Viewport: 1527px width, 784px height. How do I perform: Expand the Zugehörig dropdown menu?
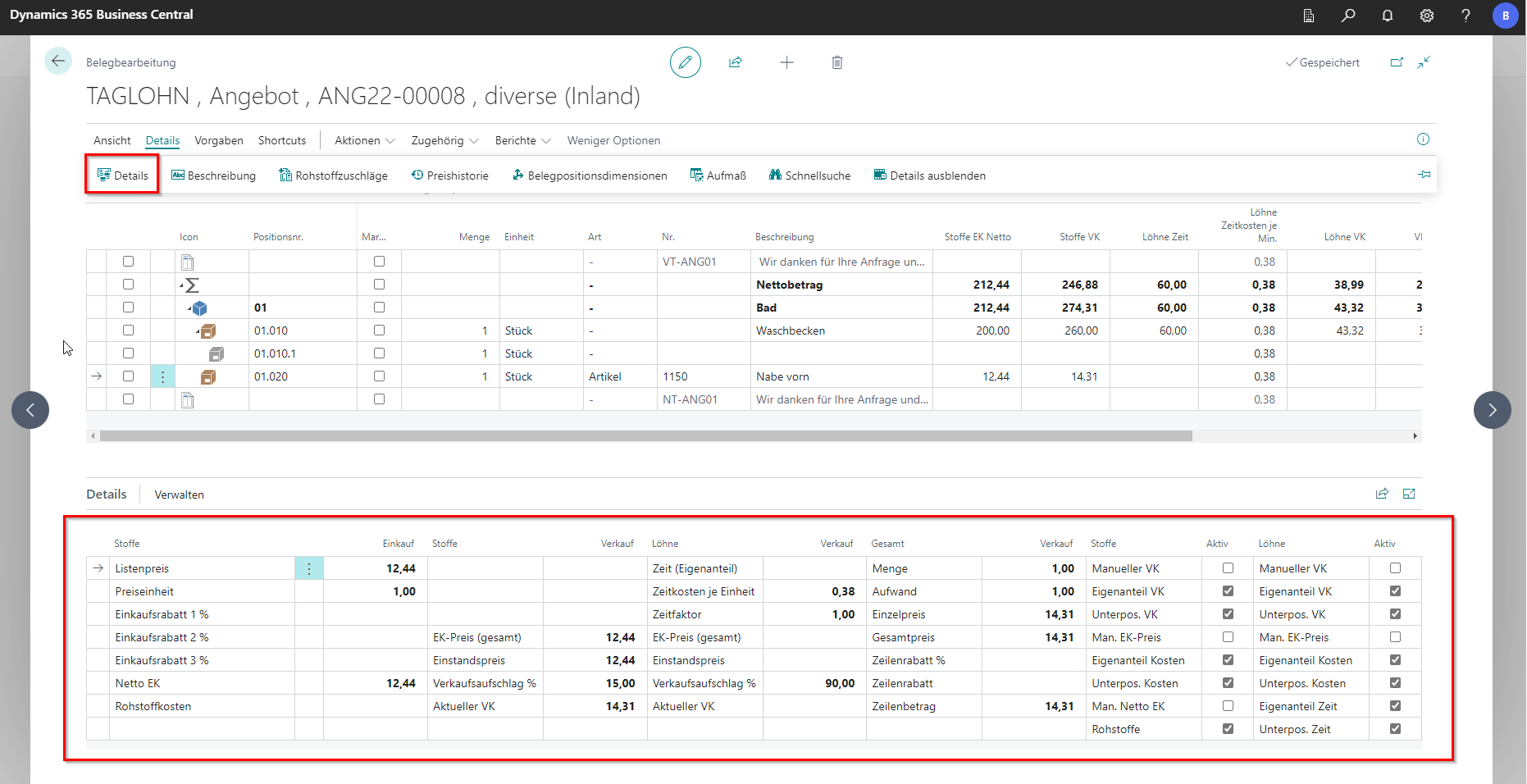pyautogui.click(x=444, y=140)
